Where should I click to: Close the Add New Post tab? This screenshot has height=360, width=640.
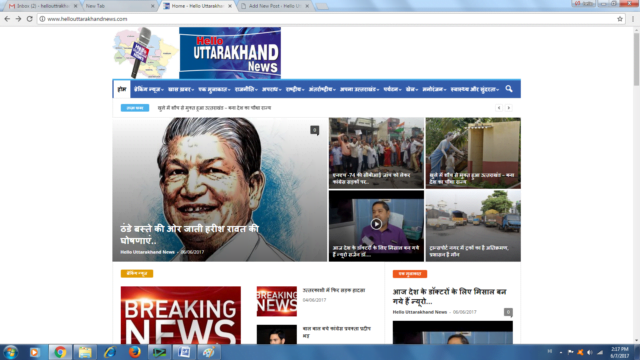point(307,6)
